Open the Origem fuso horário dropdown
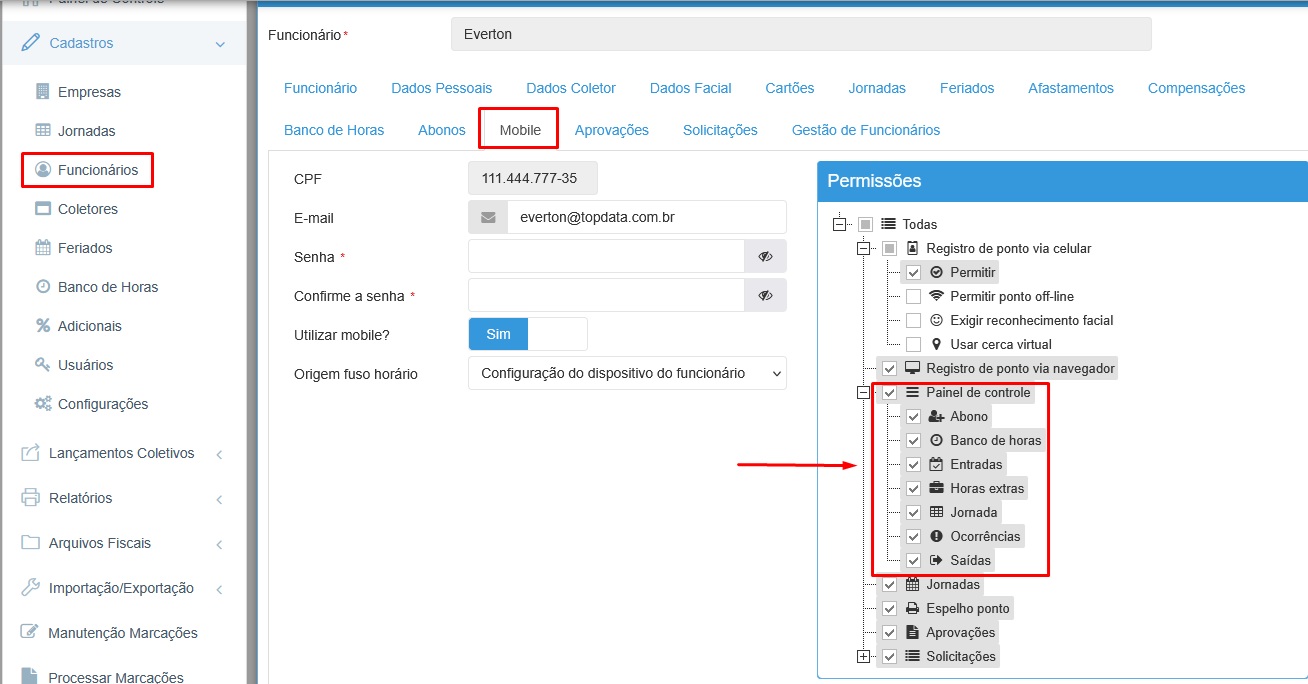This screenshot has height=684, width=1308. point(627,373)
